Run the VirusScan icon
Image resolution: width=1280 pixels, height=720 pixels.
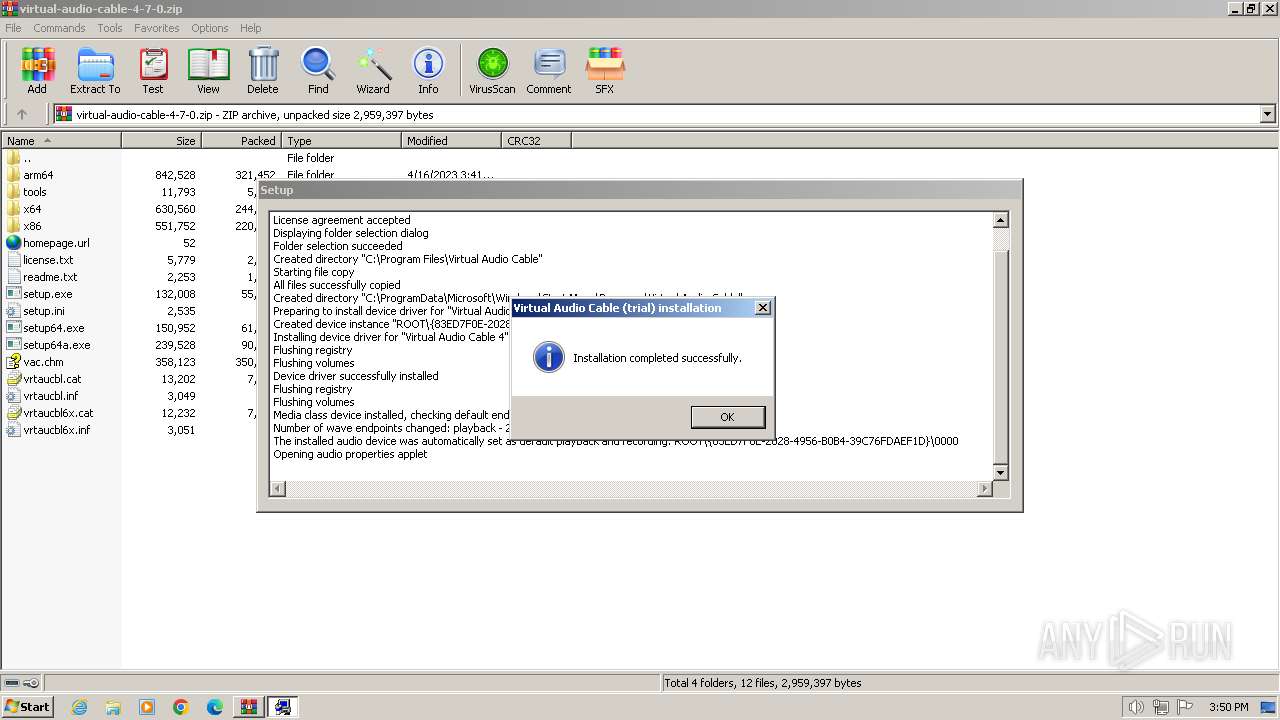coord(492,70)
